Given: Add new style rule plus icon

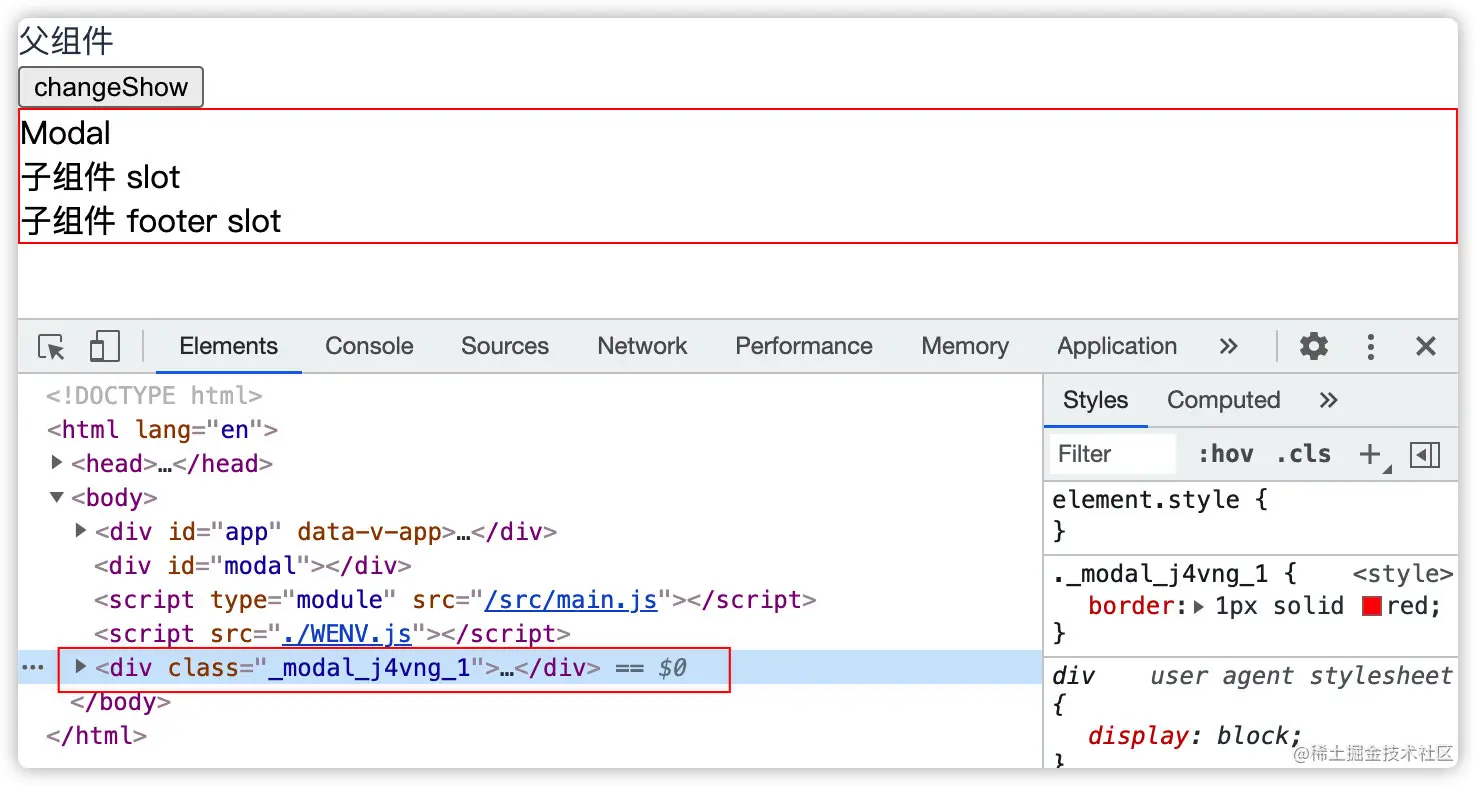Looking at the screenshot, I should coord(1370,454).
